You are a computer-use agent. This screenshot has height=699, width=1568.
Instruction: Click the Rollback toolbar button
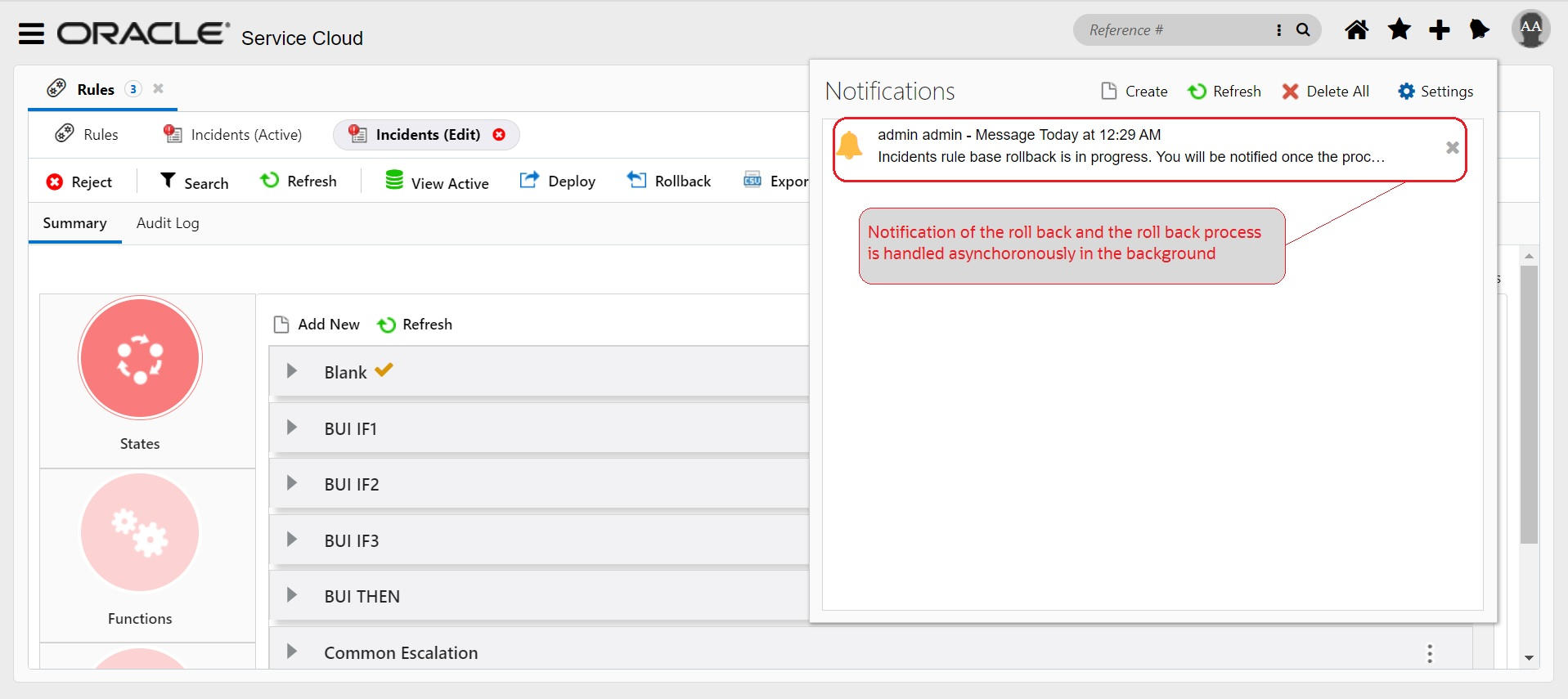[669, 181]
